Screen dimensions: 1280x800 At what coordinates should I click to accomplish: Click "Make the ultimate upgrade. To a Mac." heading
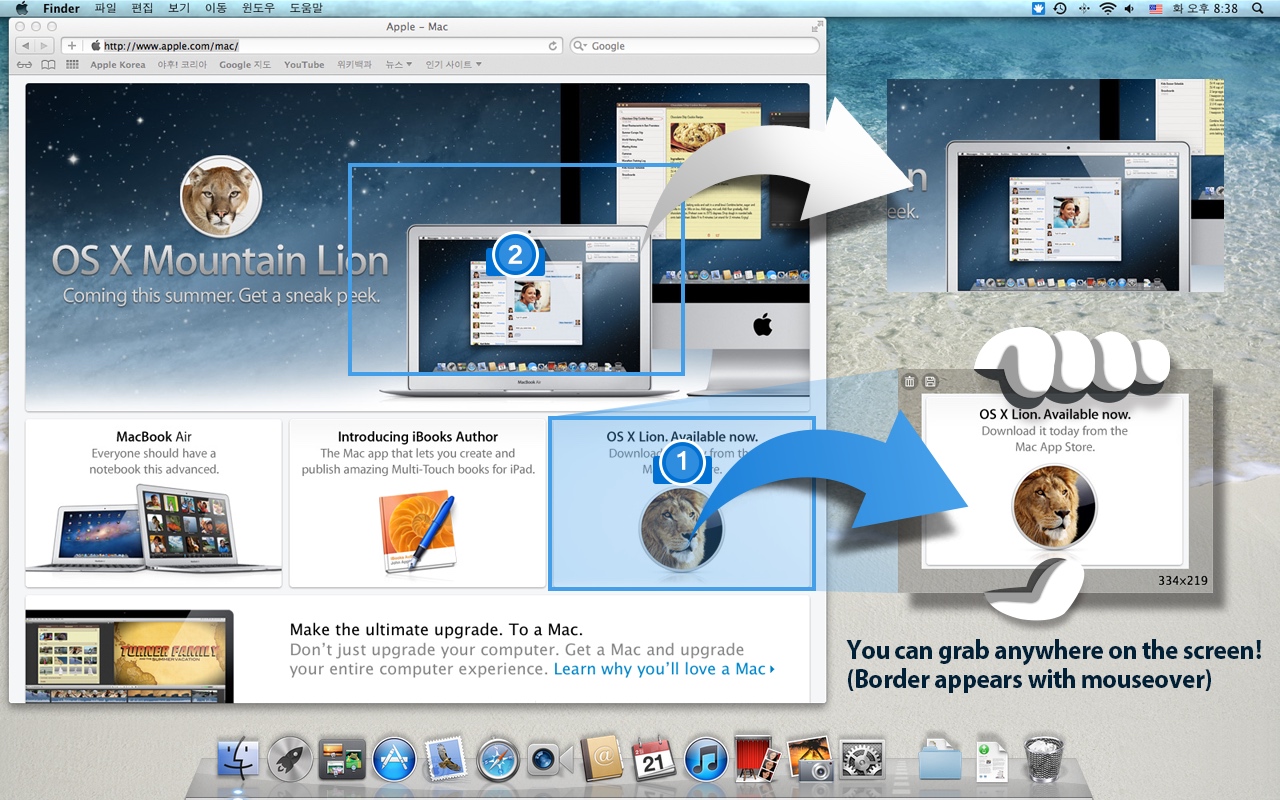[x=436, y=629]
